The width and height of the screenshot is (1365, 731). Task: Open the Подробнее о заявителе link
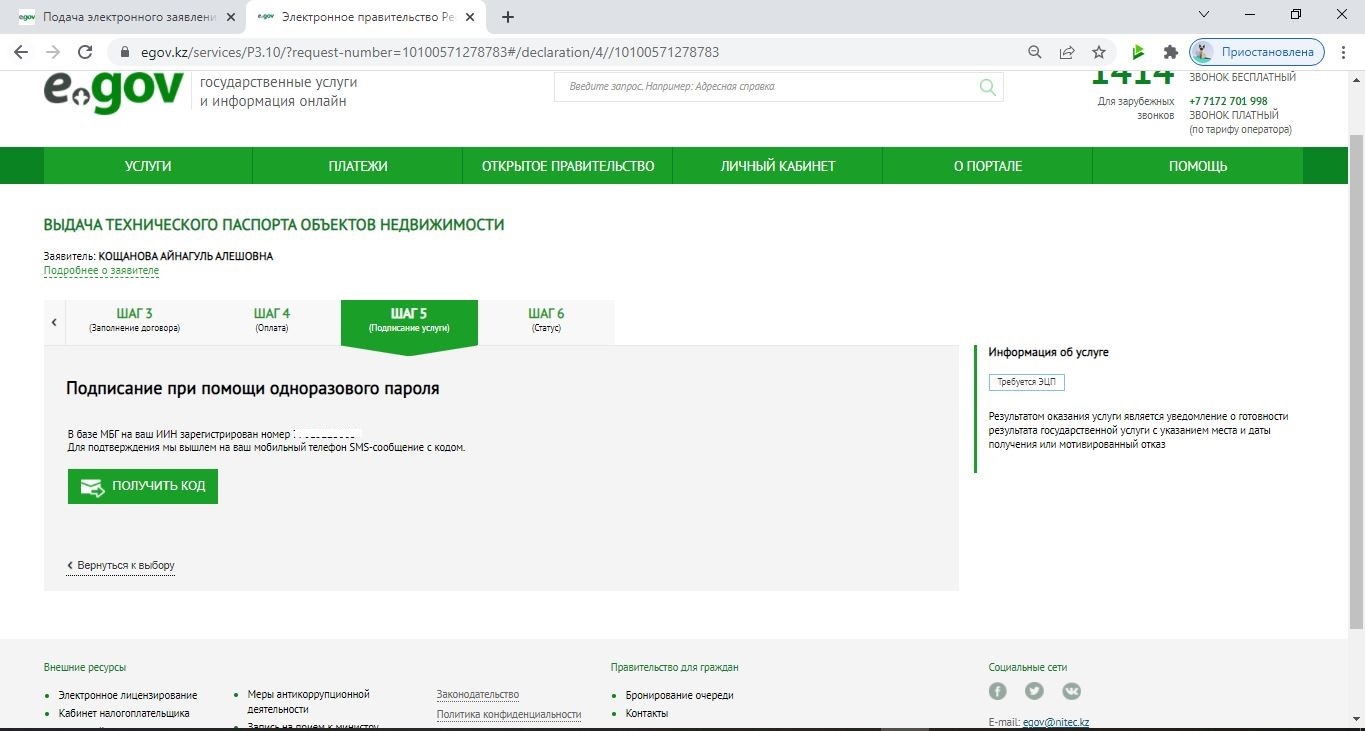[101, 271]
